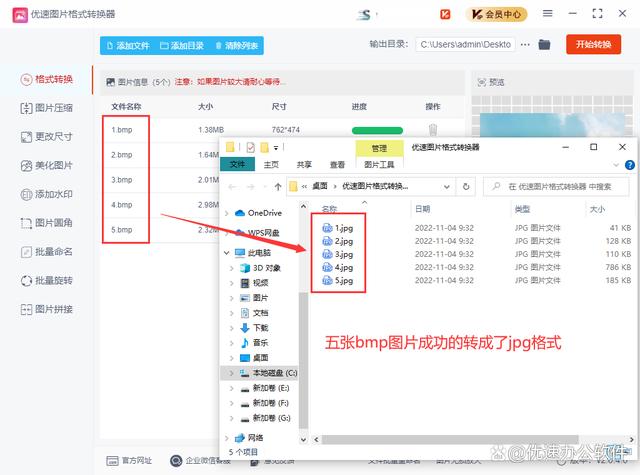Sort by the 日期 column header

click(x=422, y=209)
